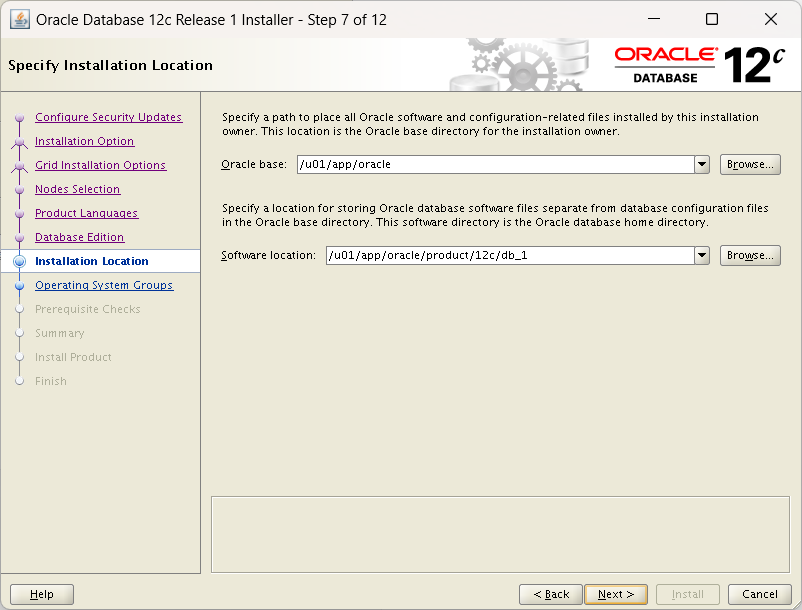The image size is (802, 610).
Task: Click the Database Edition step bullet
Action: tap(19, 238)
